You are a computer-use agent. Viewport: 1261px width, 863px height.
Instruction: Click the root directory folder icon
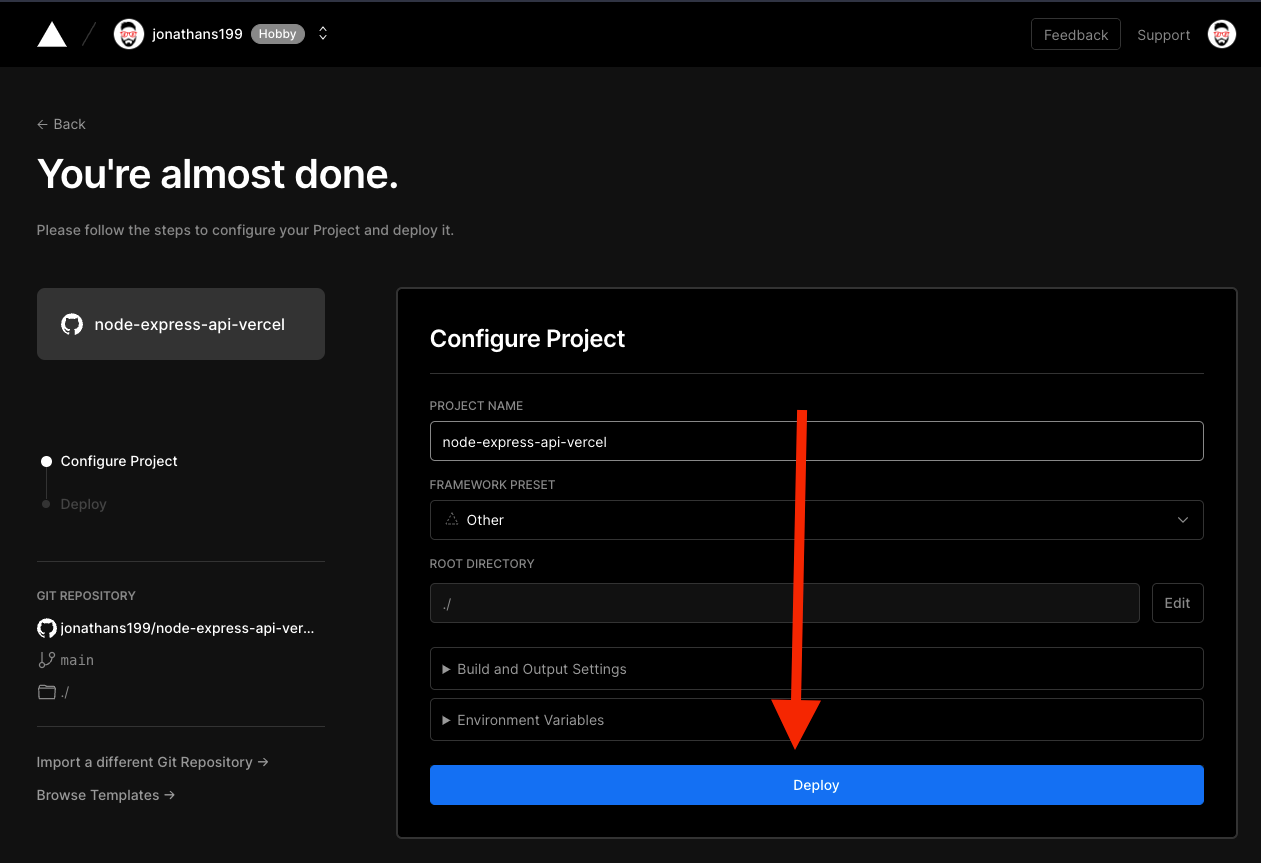pyautogui.click(x=46, y=692)
